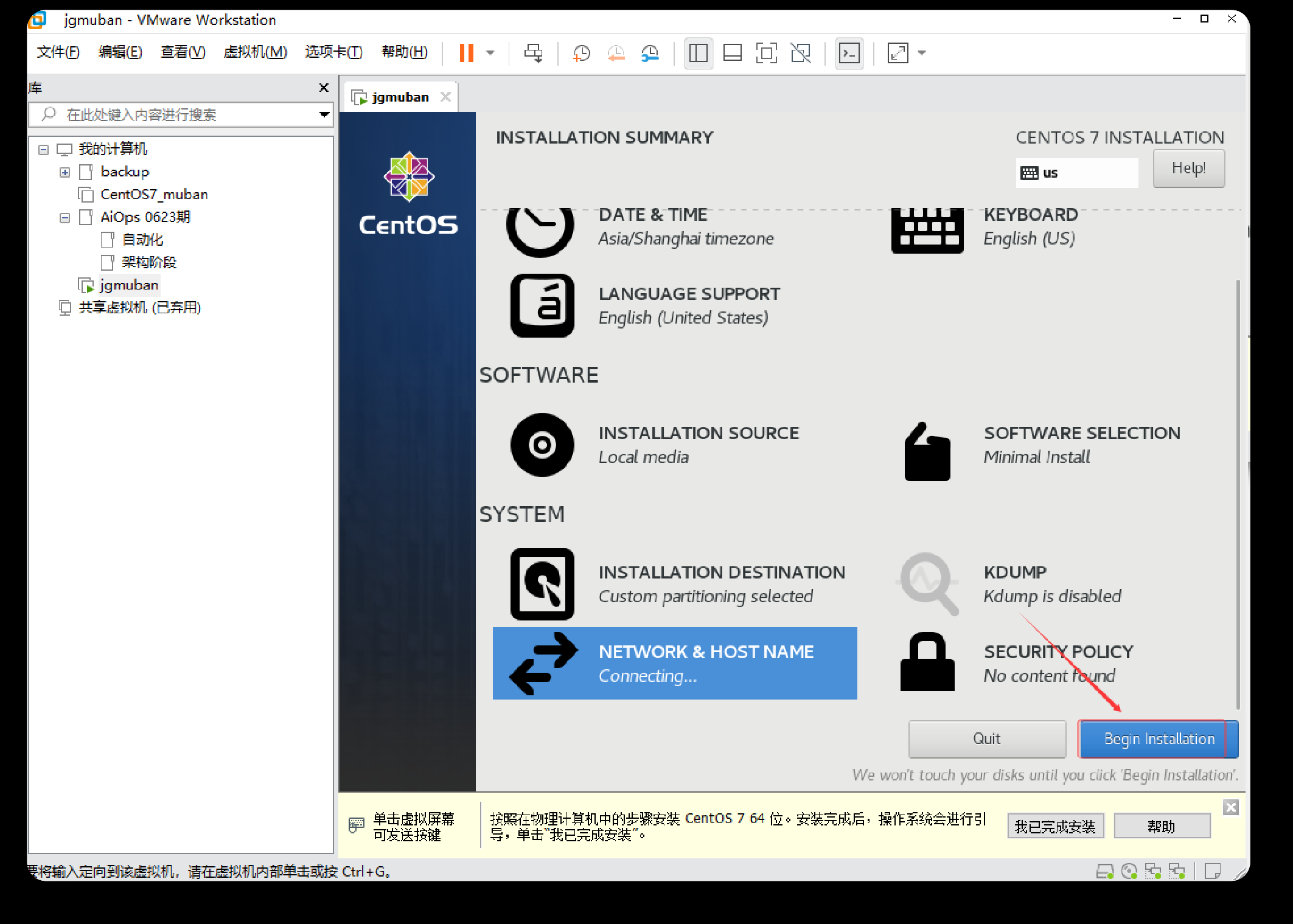Open the us keyboard layout indicator
The height and width of the screenshot is (924, 1293).
(x=1076, y=173)
